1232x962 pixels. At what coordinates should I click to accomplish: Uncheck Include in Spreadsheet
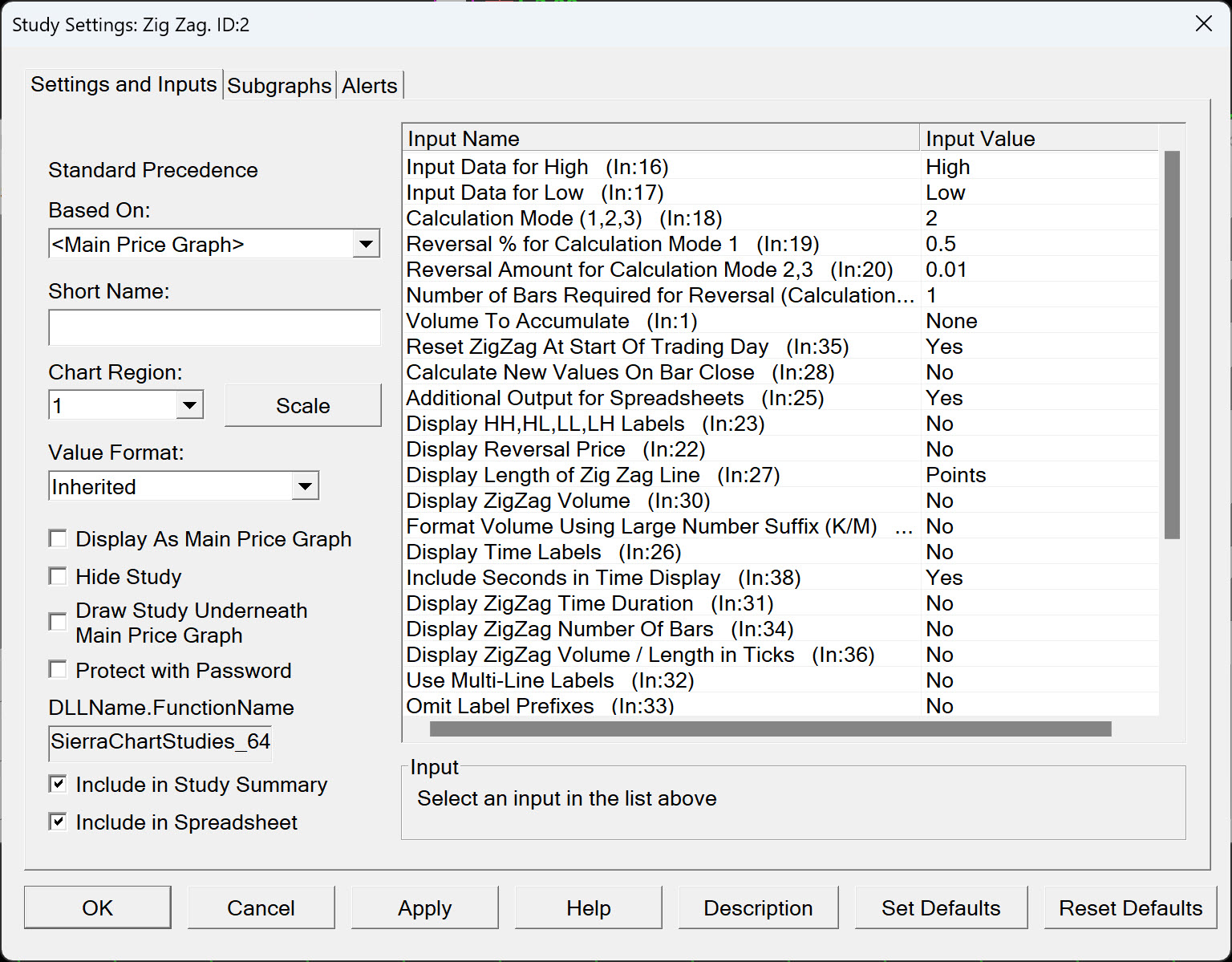pos(58,822)
